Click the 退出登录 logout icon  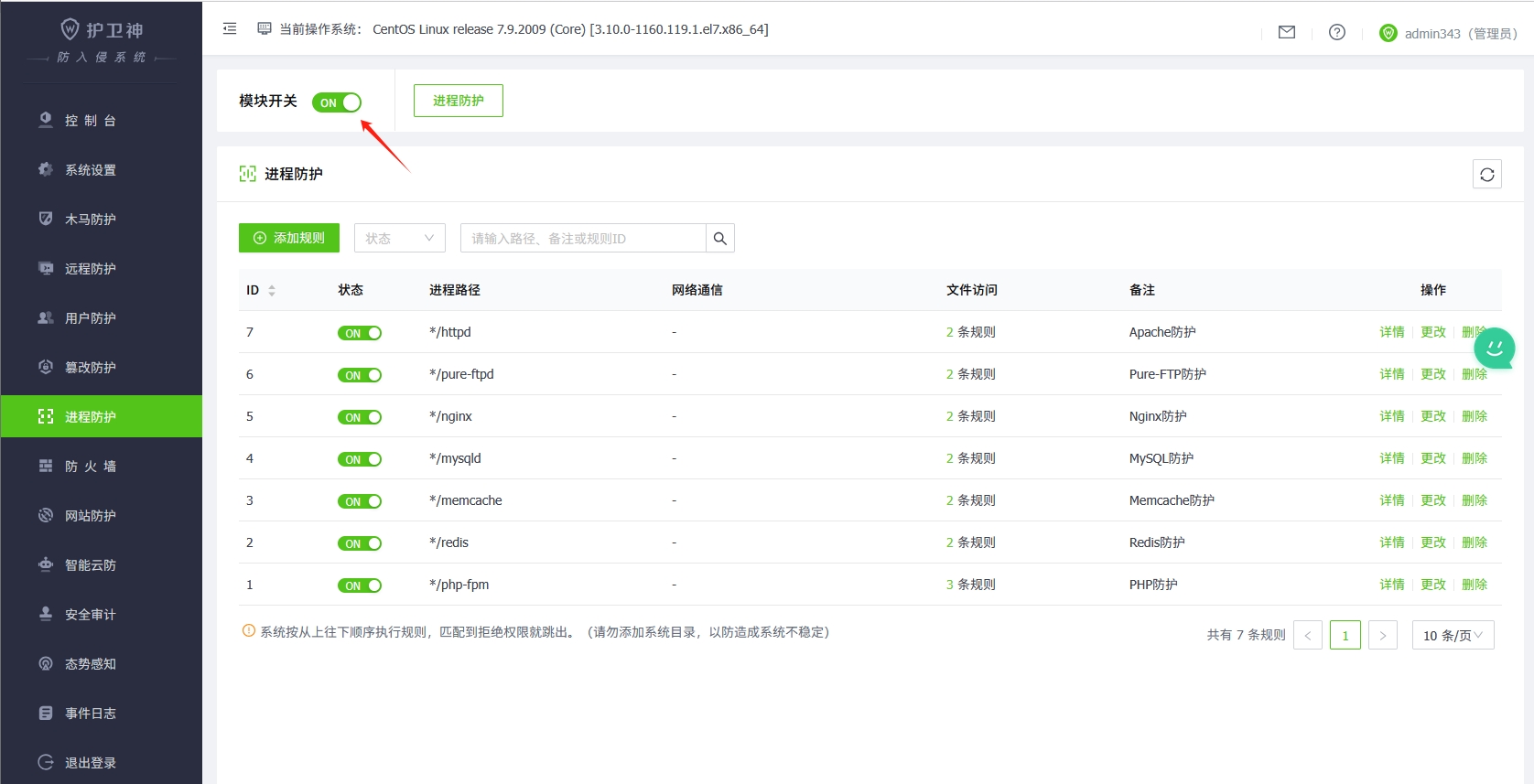46,762
